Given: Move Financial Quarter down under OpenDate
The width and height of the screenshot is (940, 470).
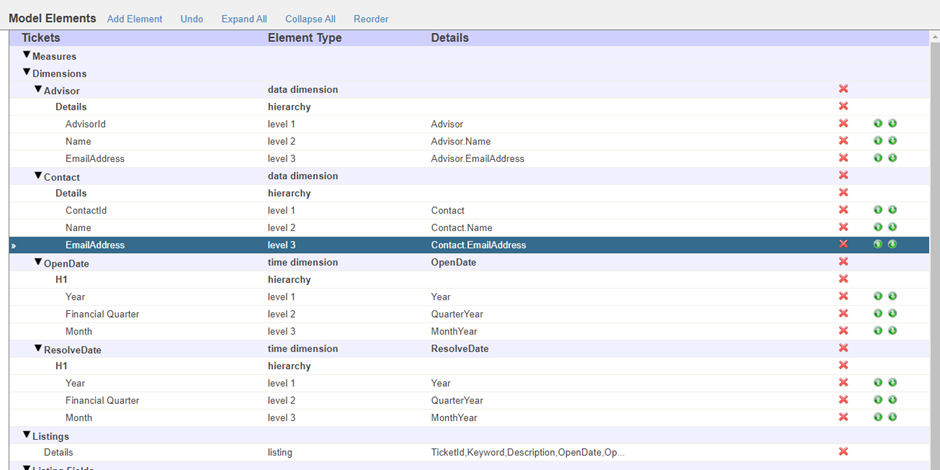Looking at the screenshot, I should 892,314.
